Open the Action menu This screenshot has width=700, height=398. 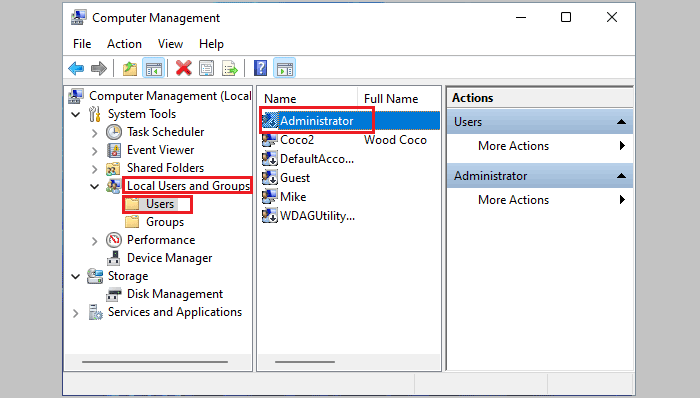coord(124,44)
